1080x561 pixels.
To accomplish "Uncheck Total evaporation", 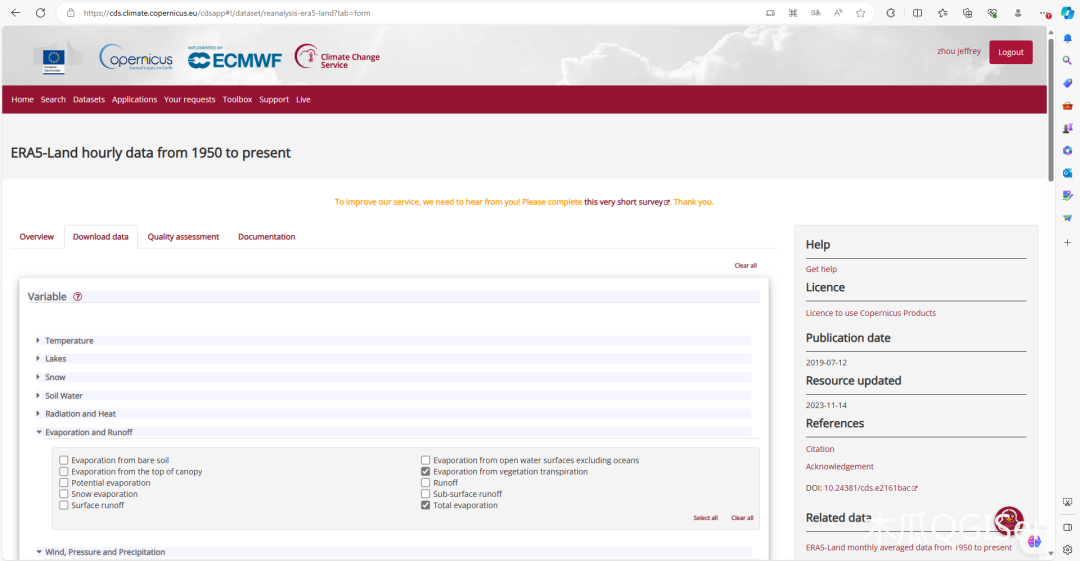I will point(426,505).
